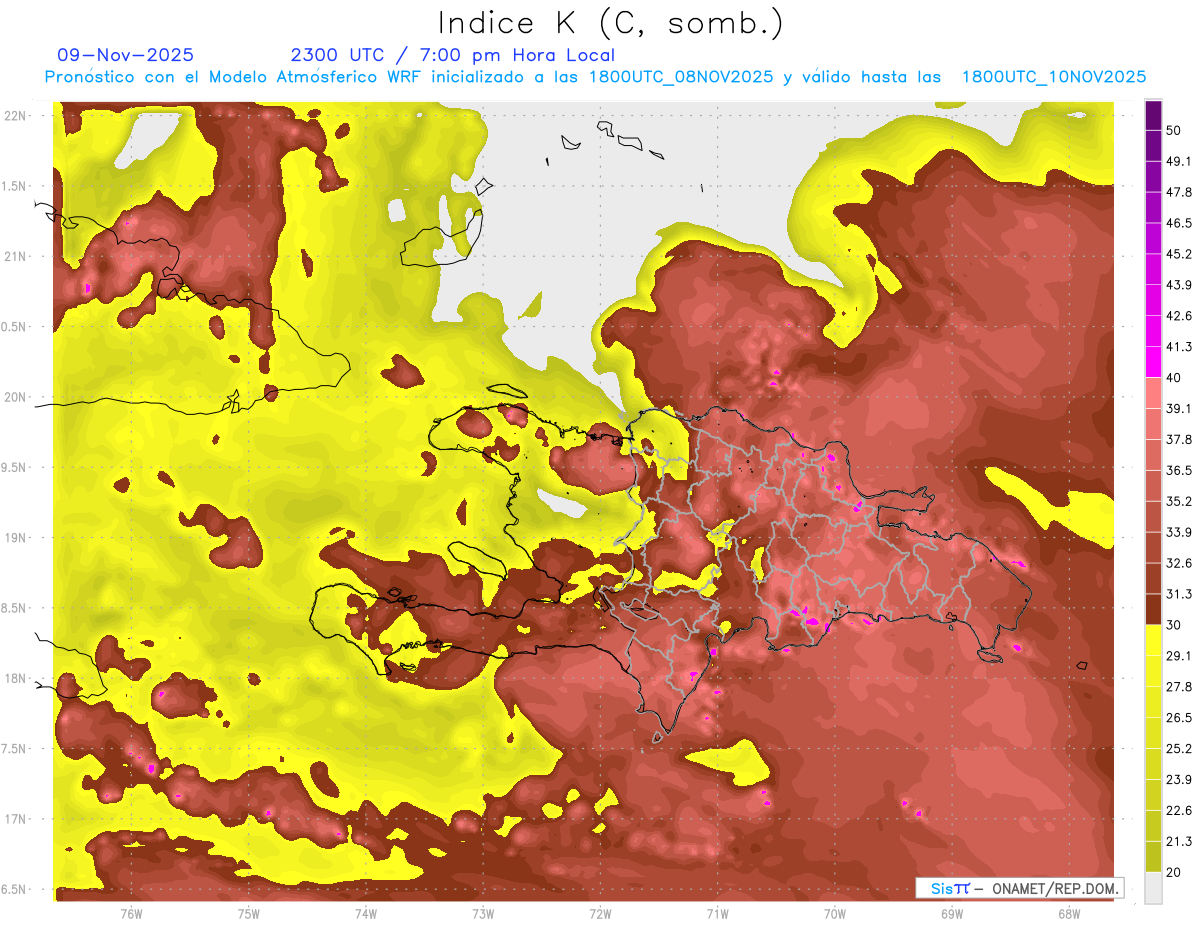The image size is (1200, 927).
Task: Click the '43.9' value on the color scale
Action: point(1179,285)
